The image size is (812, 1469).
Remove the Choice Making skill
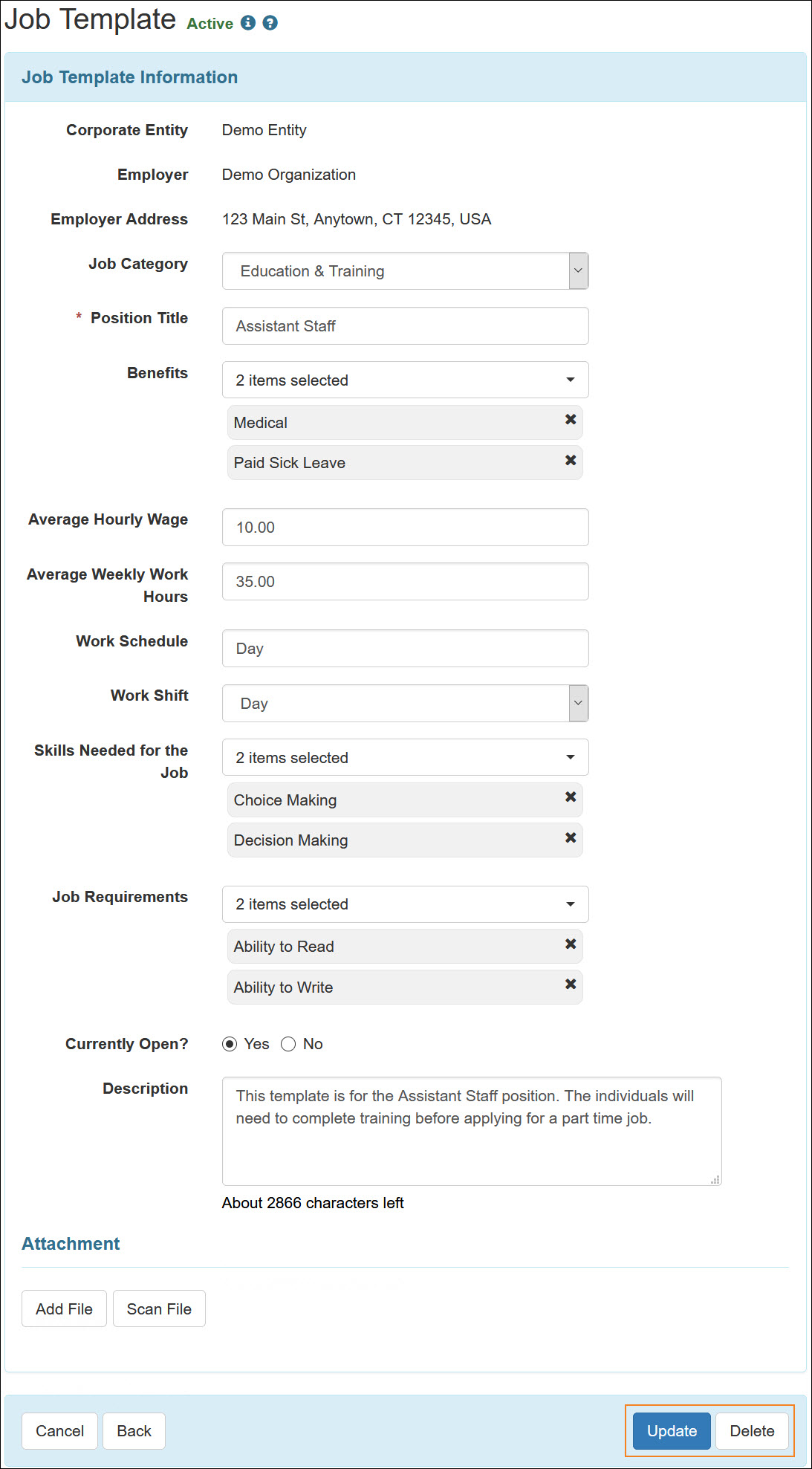pos(571,797)
